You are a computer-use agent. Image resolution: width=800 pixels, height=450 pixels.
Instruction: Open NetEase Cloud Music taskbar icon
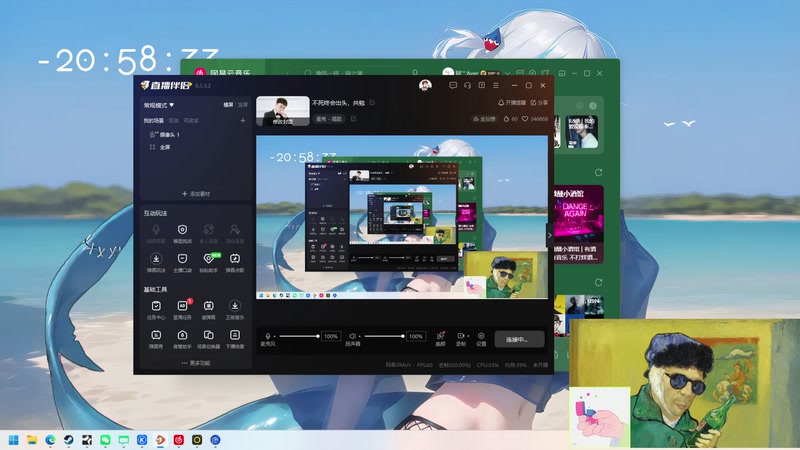[x=179, y=440]
